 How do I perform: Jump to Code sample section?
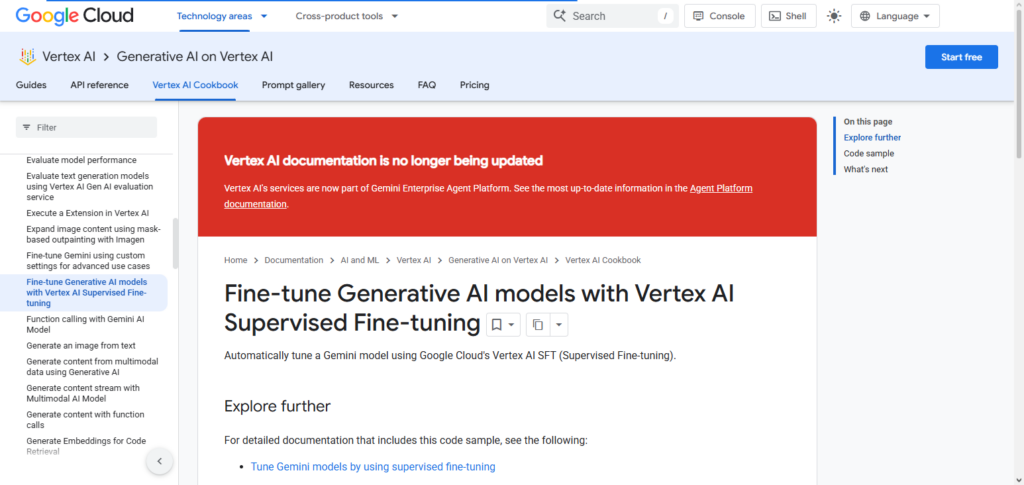pos(869,153)
